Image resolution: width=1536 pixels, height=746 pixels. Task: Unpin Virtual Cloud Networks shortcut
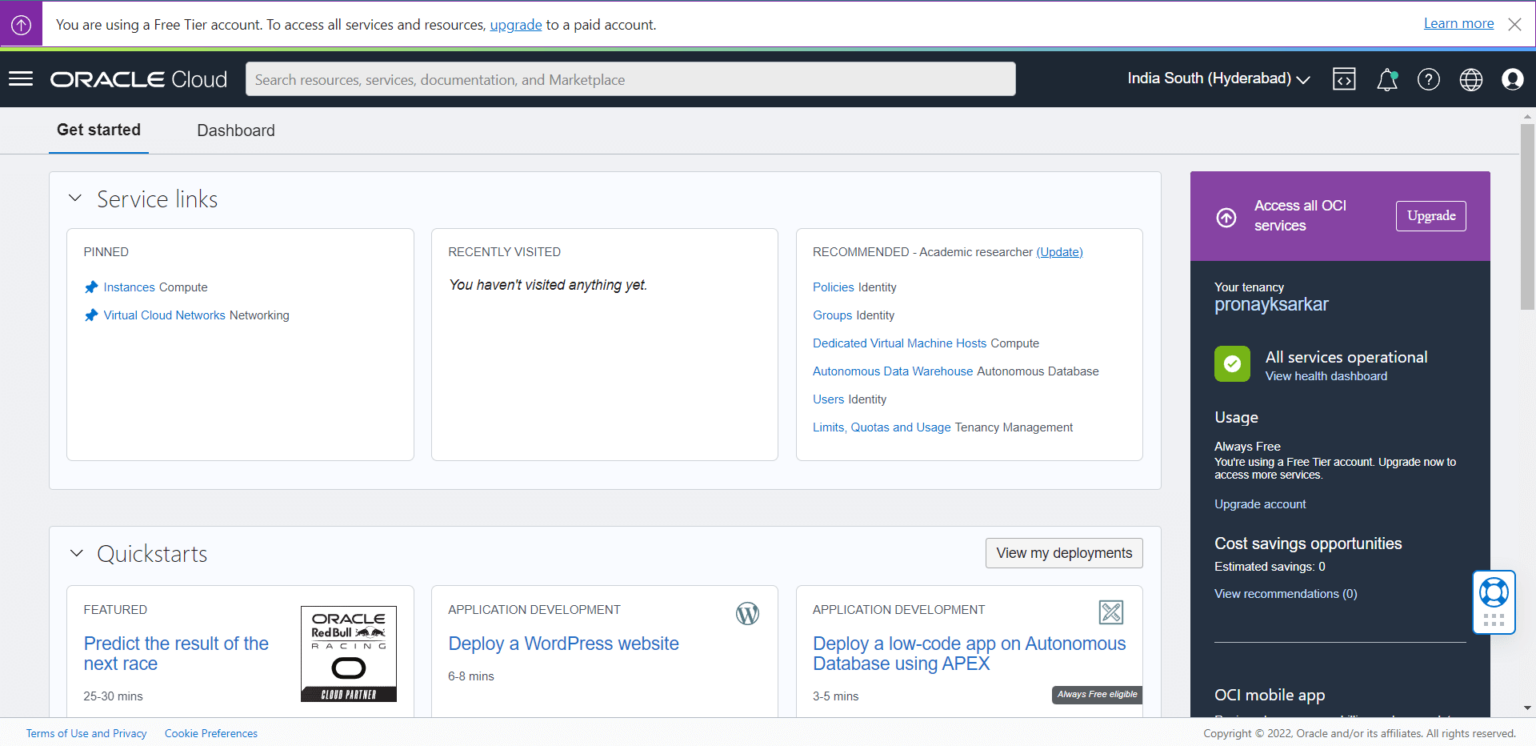click(91, 315)
